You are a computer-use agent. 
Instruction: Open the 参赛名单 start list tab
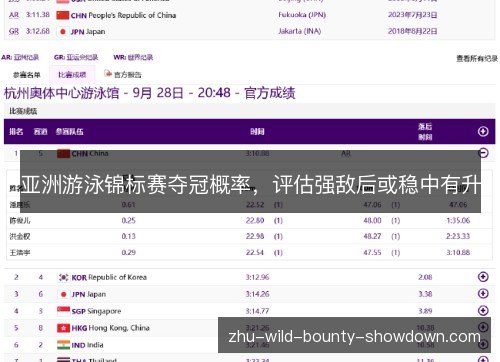pos(27,75)
